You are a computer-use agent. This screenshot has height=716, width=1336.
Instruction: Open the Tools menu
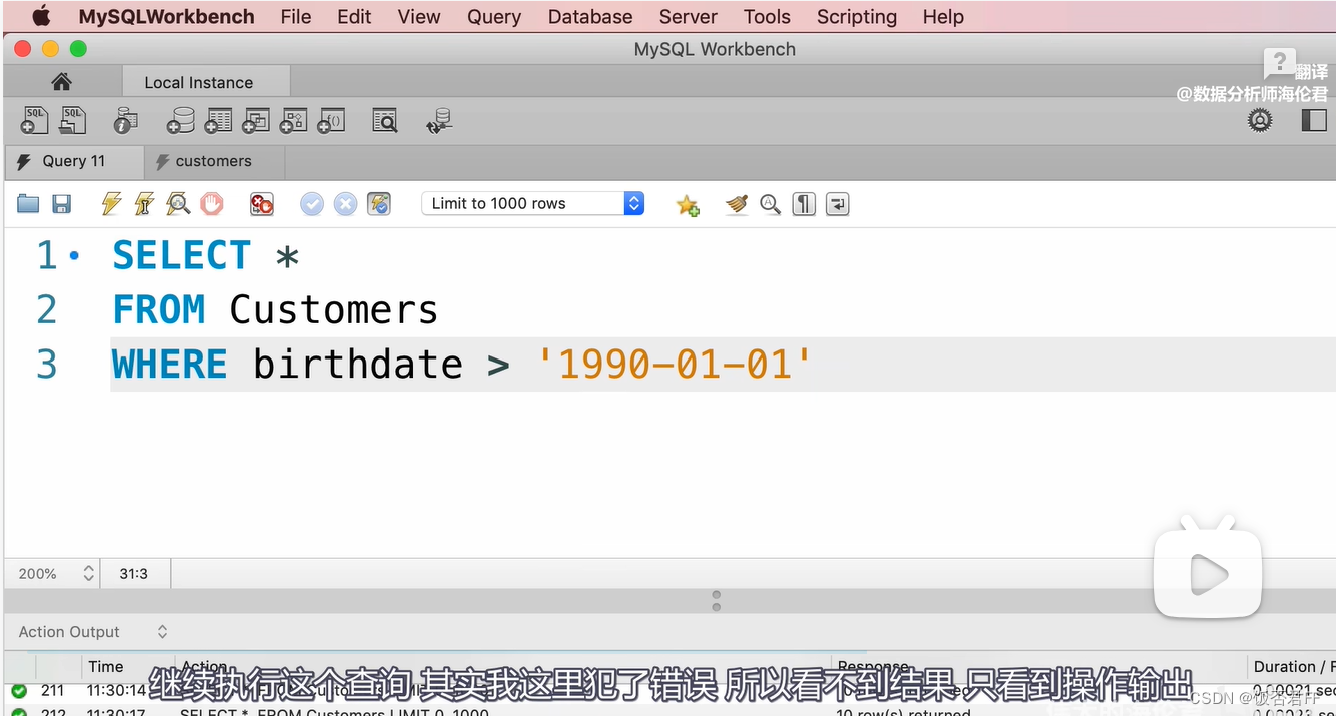[x=767, y=16]
